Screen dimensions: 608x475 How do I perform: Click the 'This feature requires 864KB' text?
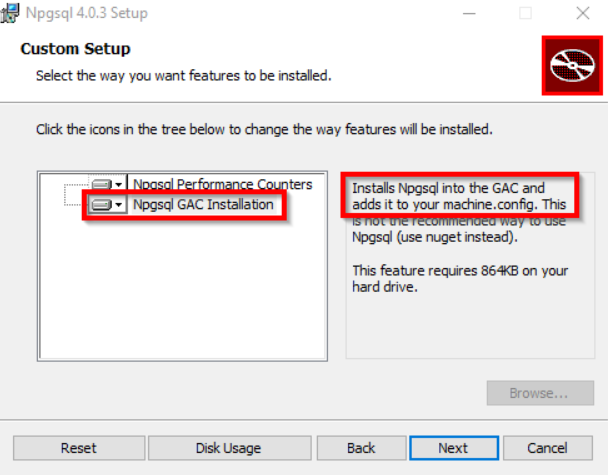460,278
